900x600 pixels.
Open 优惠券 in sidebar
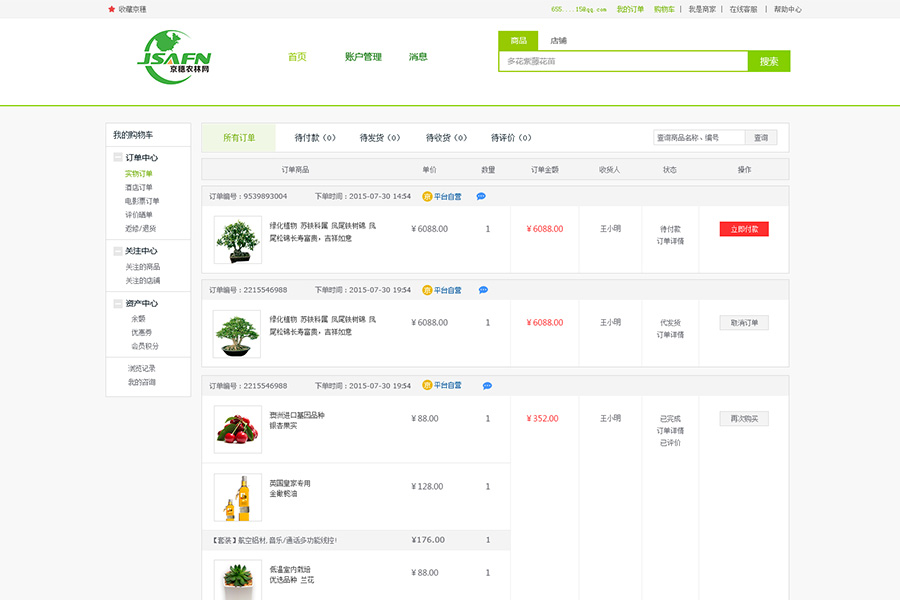(141, 332)
